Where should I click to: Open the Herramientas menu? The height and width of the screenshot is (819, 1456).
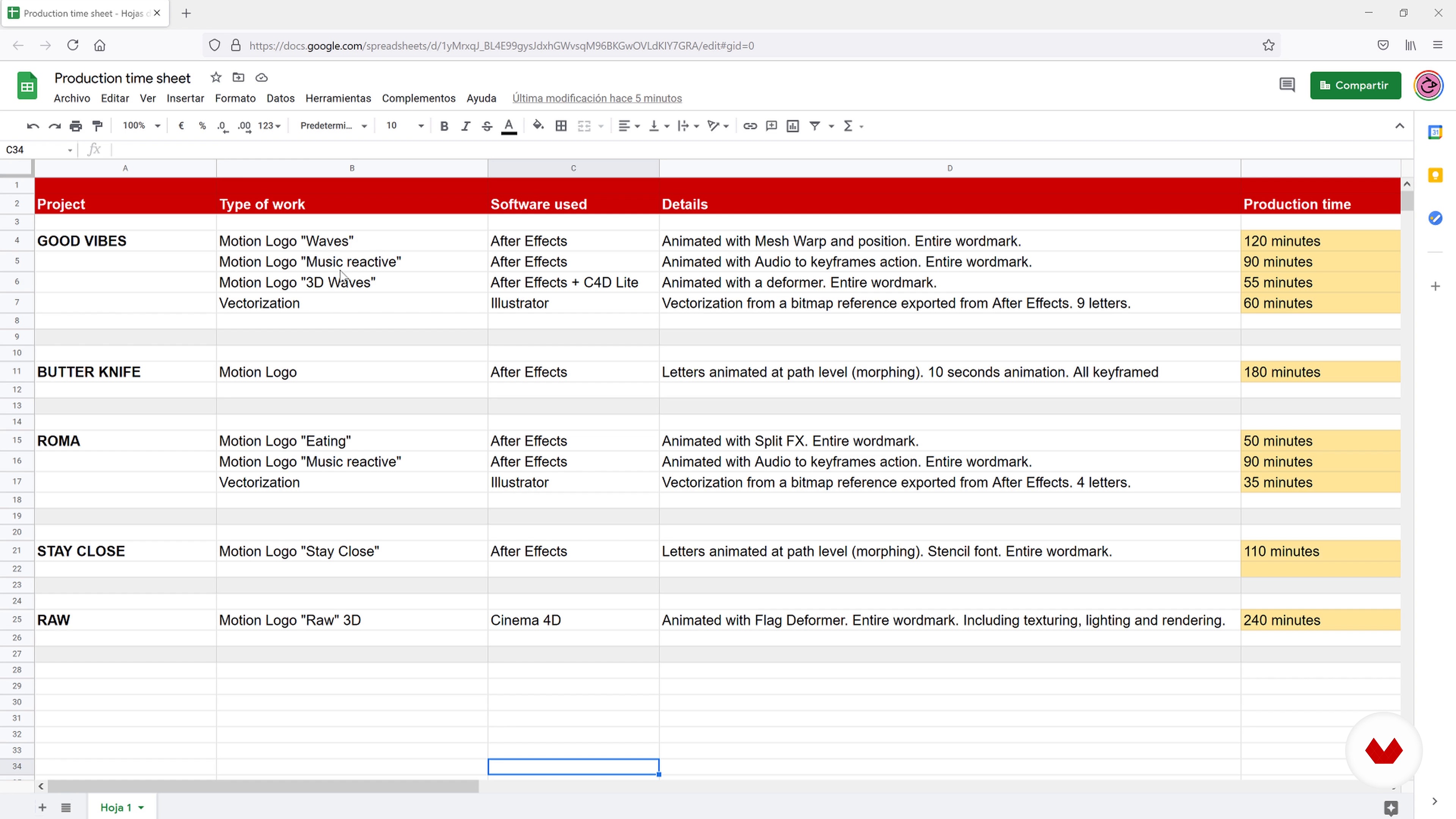pos(338,98)
